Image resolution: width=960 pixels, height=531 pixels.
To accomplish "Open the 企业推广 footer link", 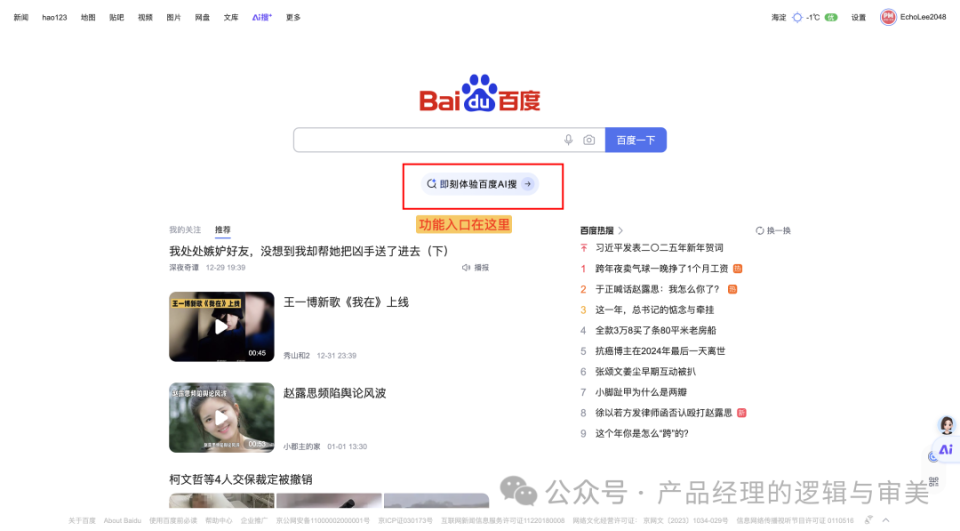I will (x=254, y=521).
